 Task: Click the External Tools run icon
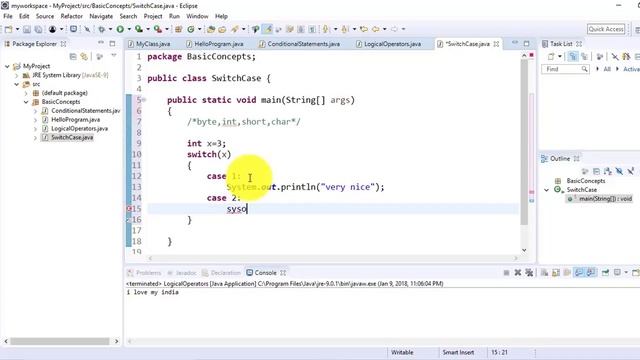click(158, 29)
